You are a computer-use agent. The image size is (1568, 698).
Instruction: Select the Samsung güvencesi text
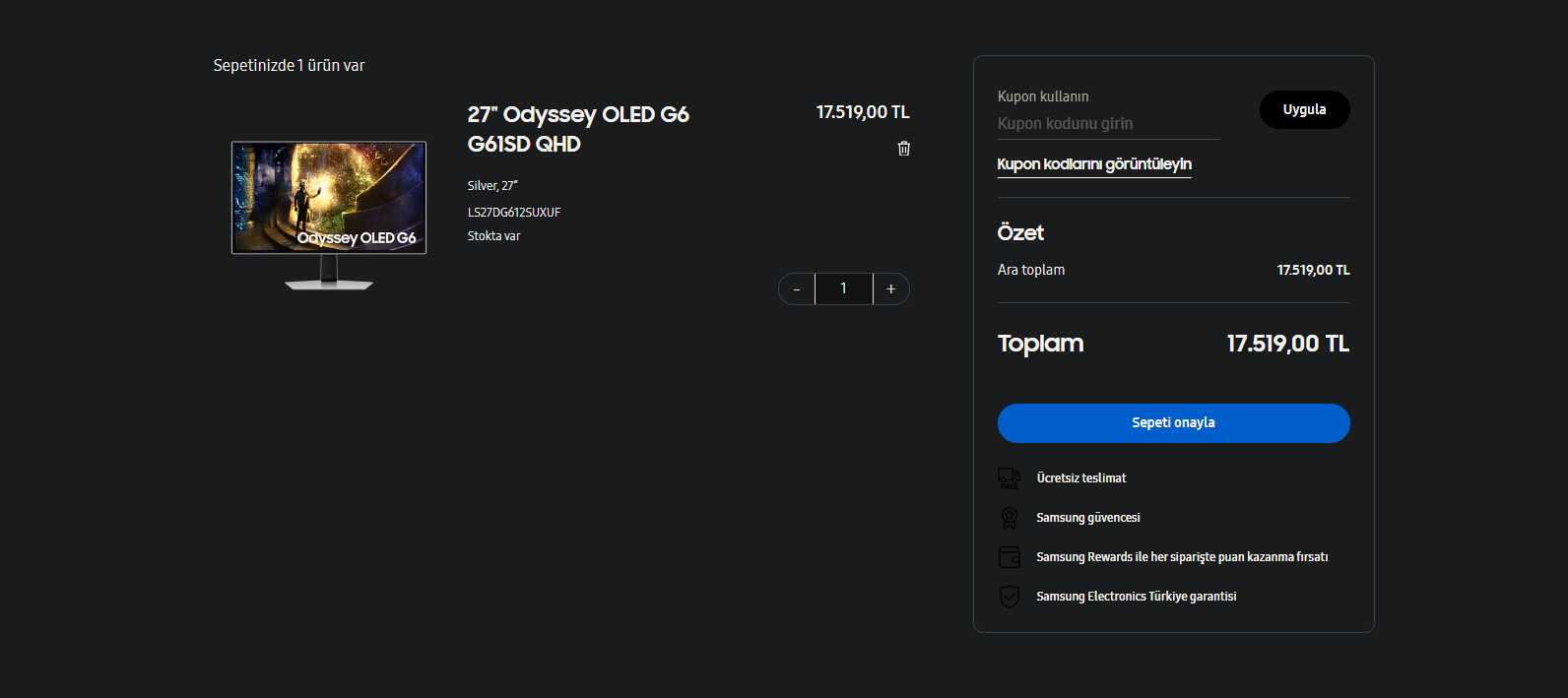tap(1088, 518)
